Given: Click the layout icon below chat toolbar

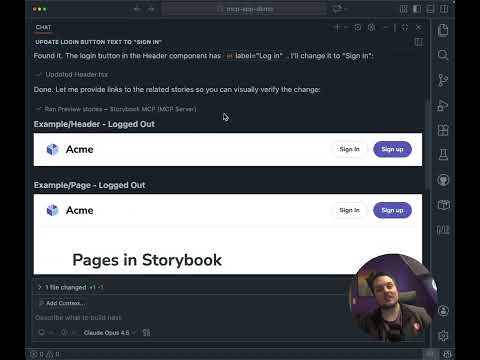Looking at the screenshot, I should (419, 42).
